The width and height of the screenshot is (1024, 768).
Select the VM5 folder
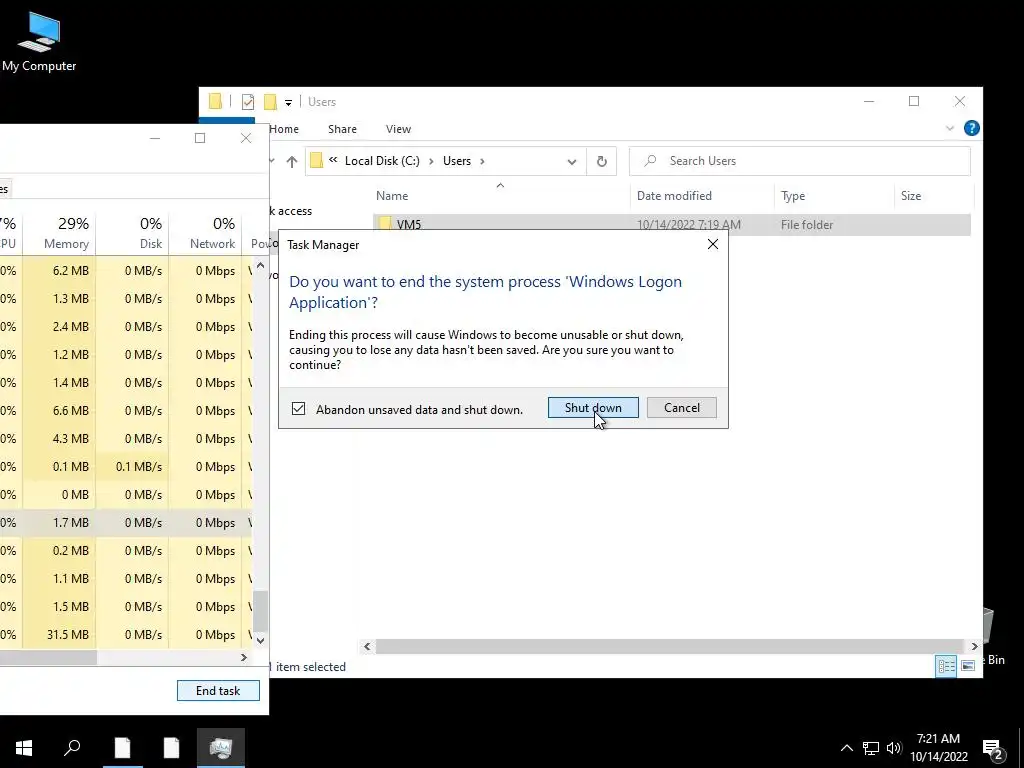(672, 224)
